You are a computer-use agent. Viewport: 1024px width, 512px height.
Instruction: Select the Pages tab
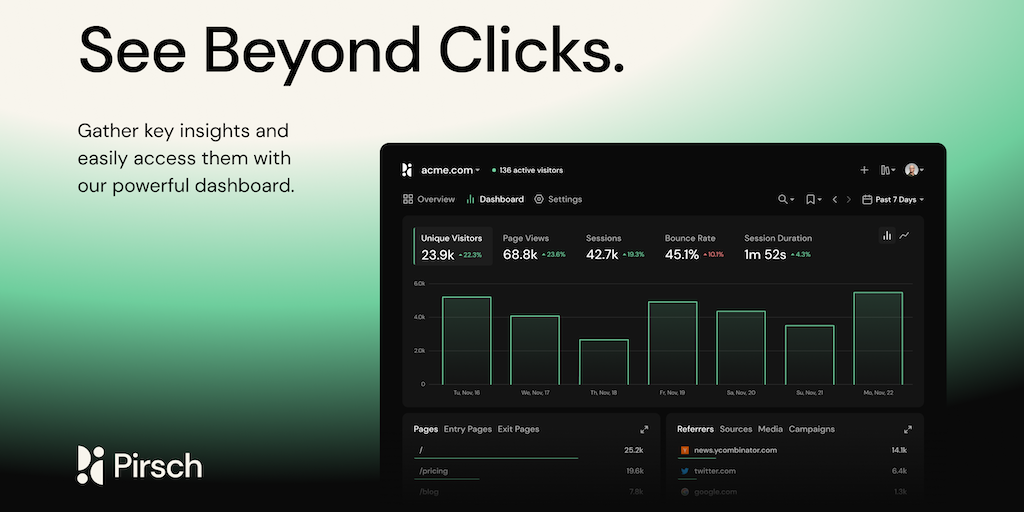(x=426, y=429)
